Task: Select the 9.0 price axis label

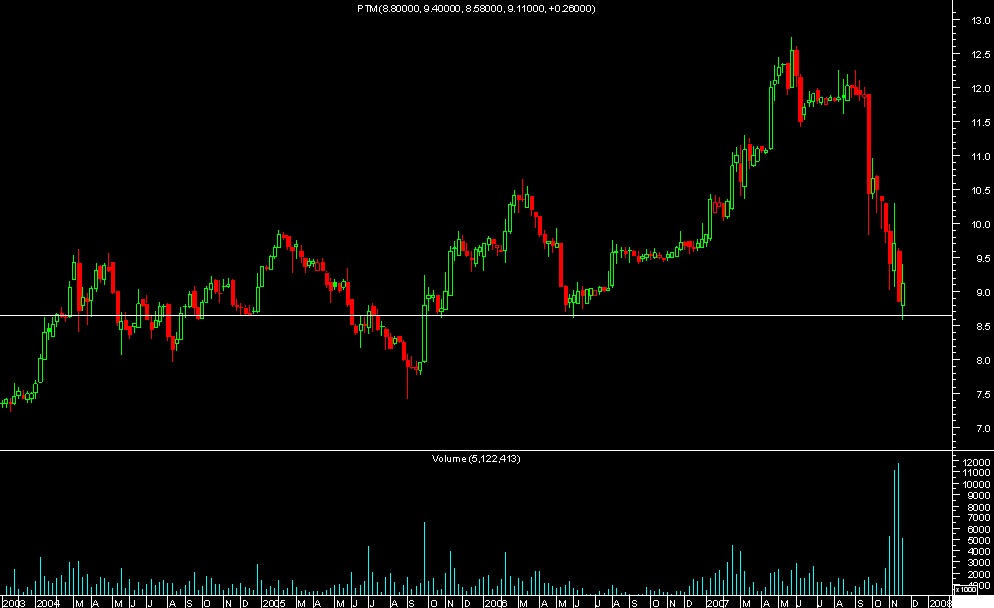Action: point(983,292)
